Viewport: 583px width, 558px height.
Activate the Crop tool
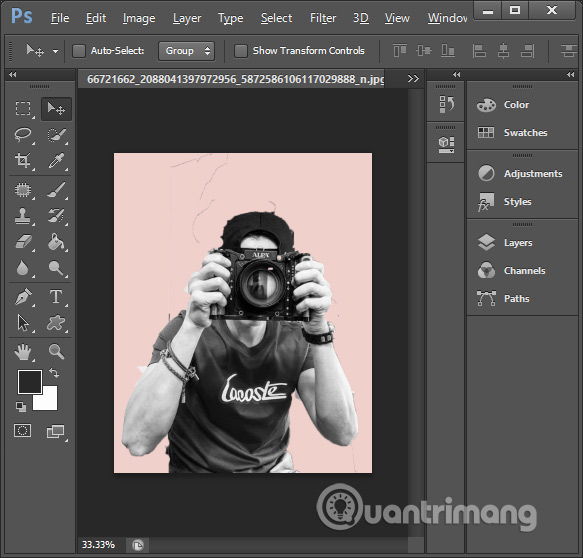[x=23, y=160]
